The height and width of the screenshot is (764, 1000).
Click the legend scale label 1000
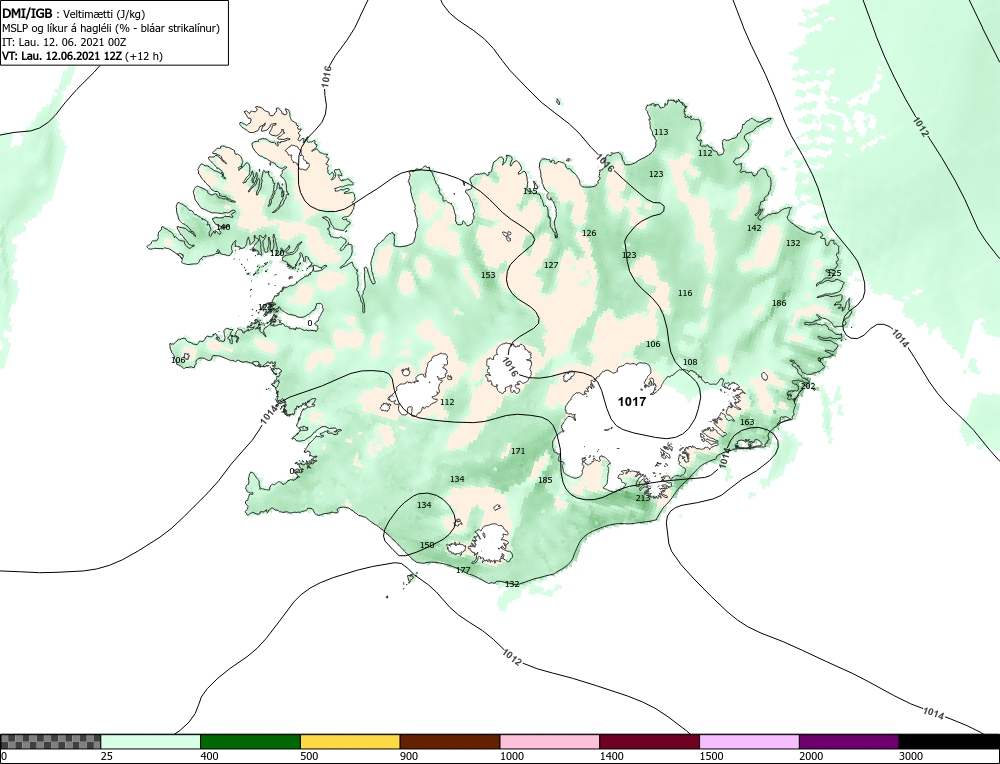pyautogui.click(x=511, y=756)
